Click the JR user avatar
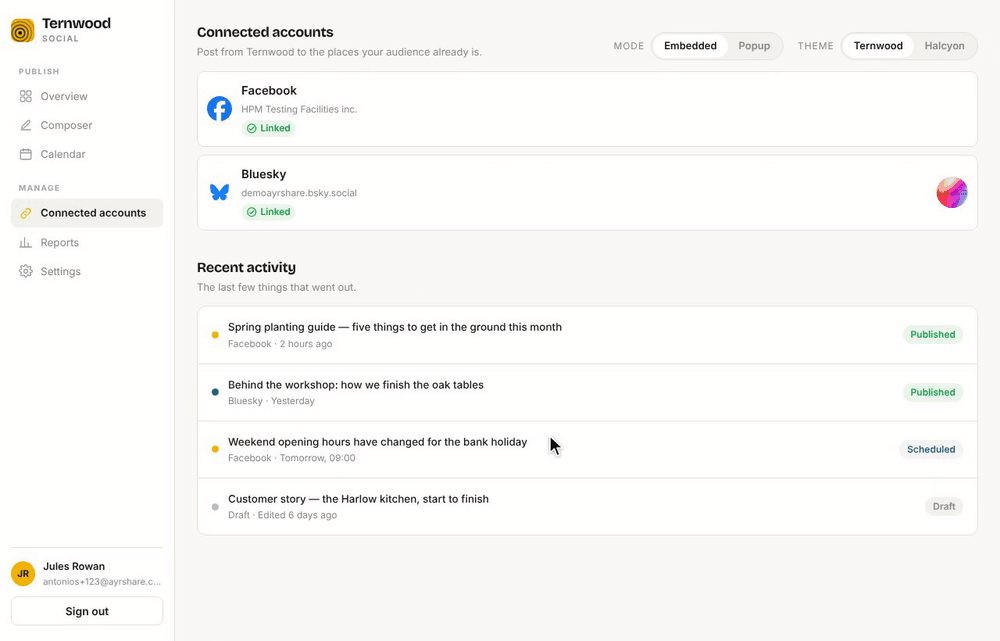Viewport: 1000px width, 641px height. click(23, 573)
